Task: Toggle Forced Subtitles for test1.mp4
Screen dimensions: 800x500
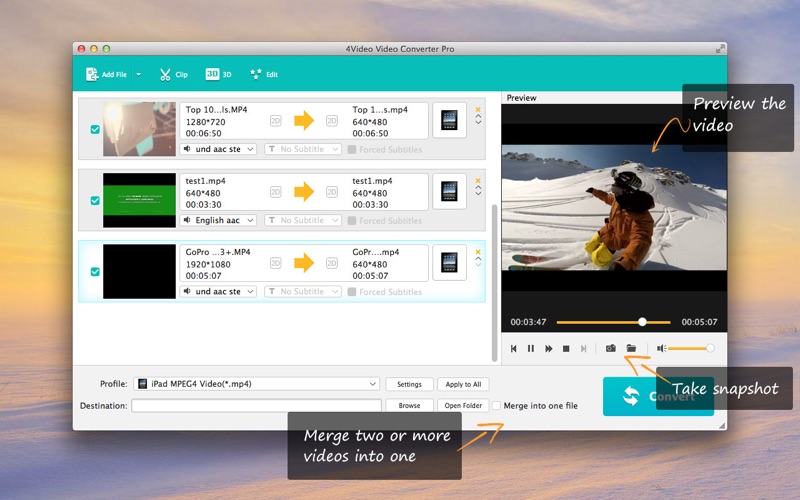Action: [x=352, y=220]
